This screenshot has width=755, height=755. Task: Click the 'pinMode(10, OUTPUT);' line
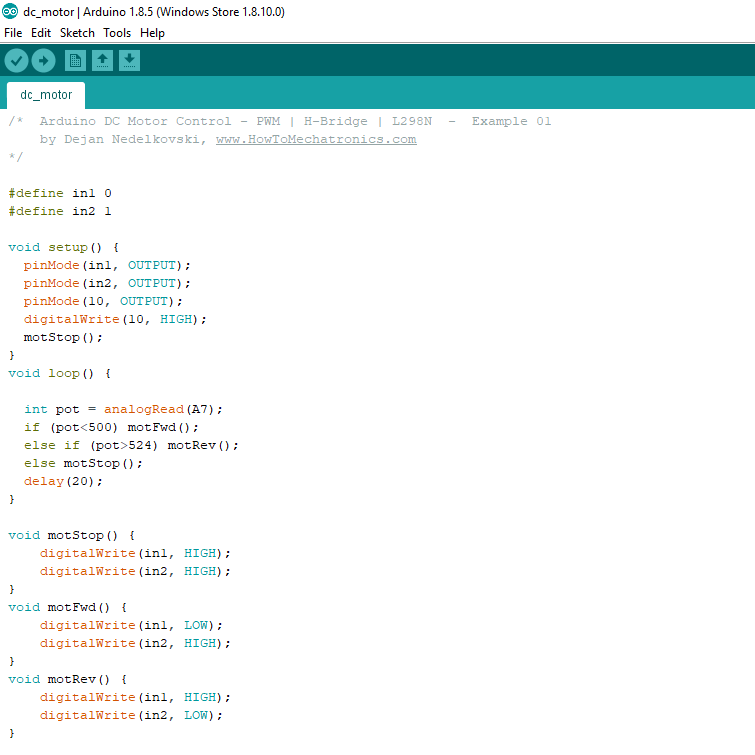click(103, 301)
